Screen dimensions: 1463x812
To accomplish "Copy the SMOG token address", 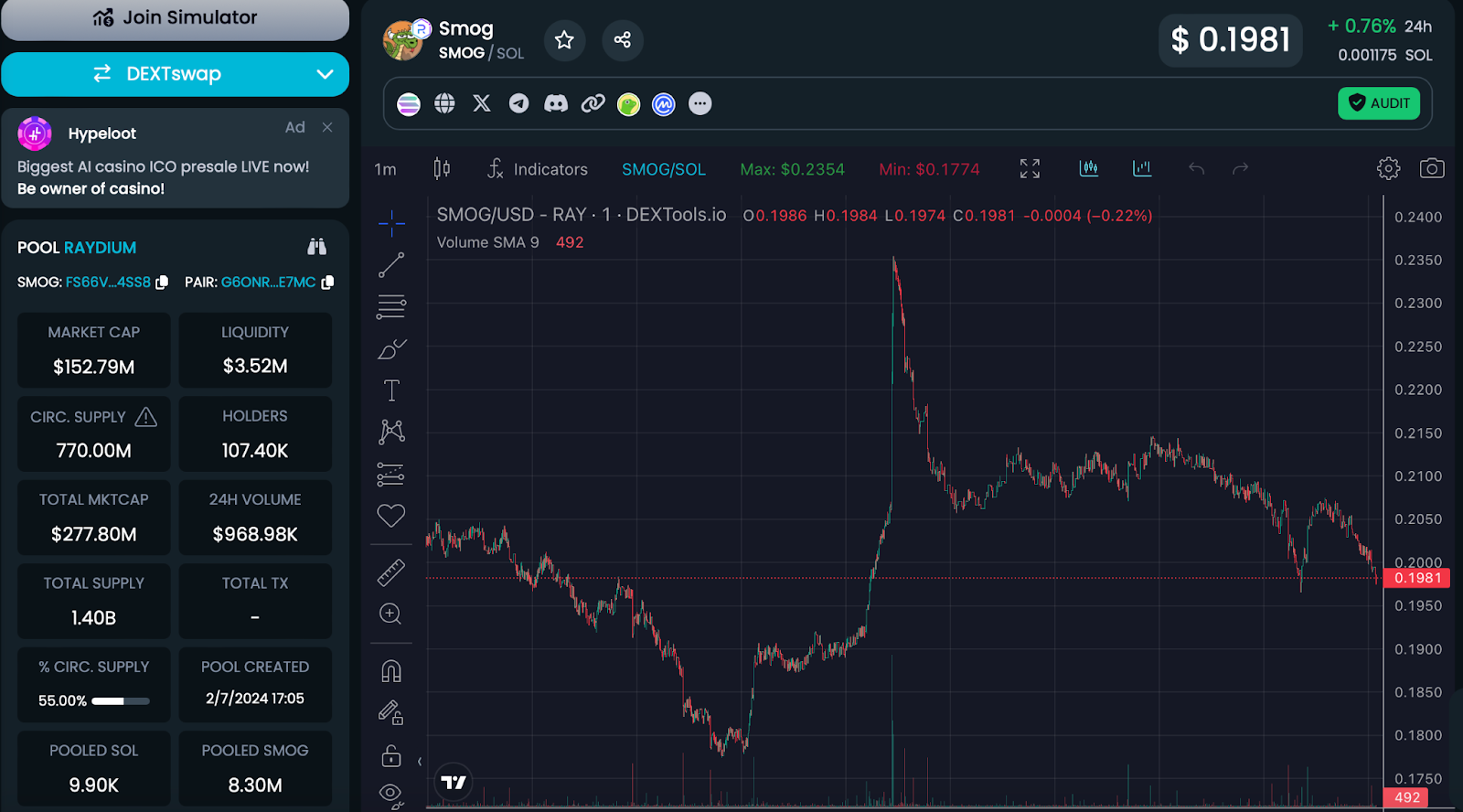I will [x=162, y=283].
